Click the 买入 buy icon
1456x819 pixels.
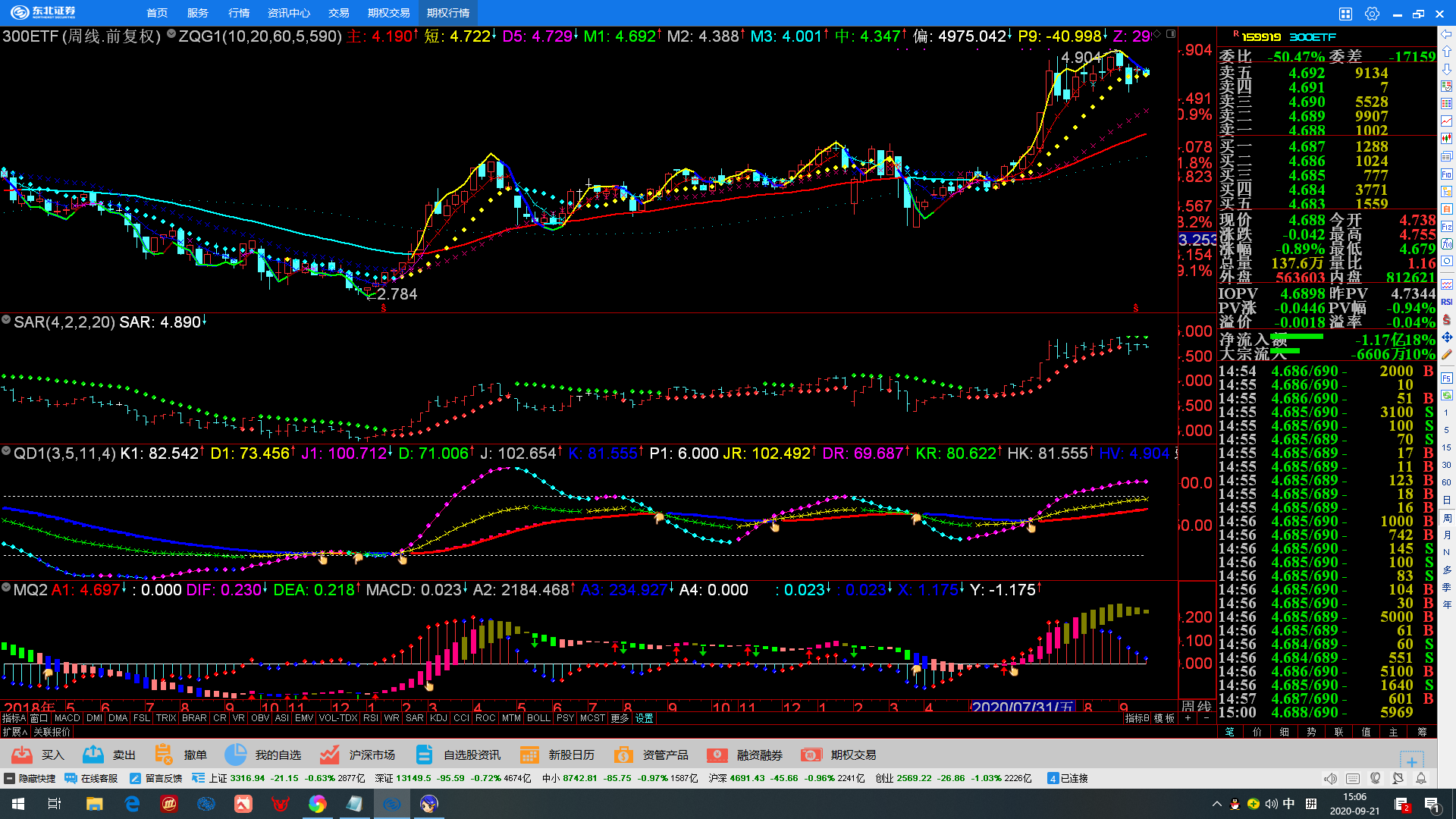23,755
